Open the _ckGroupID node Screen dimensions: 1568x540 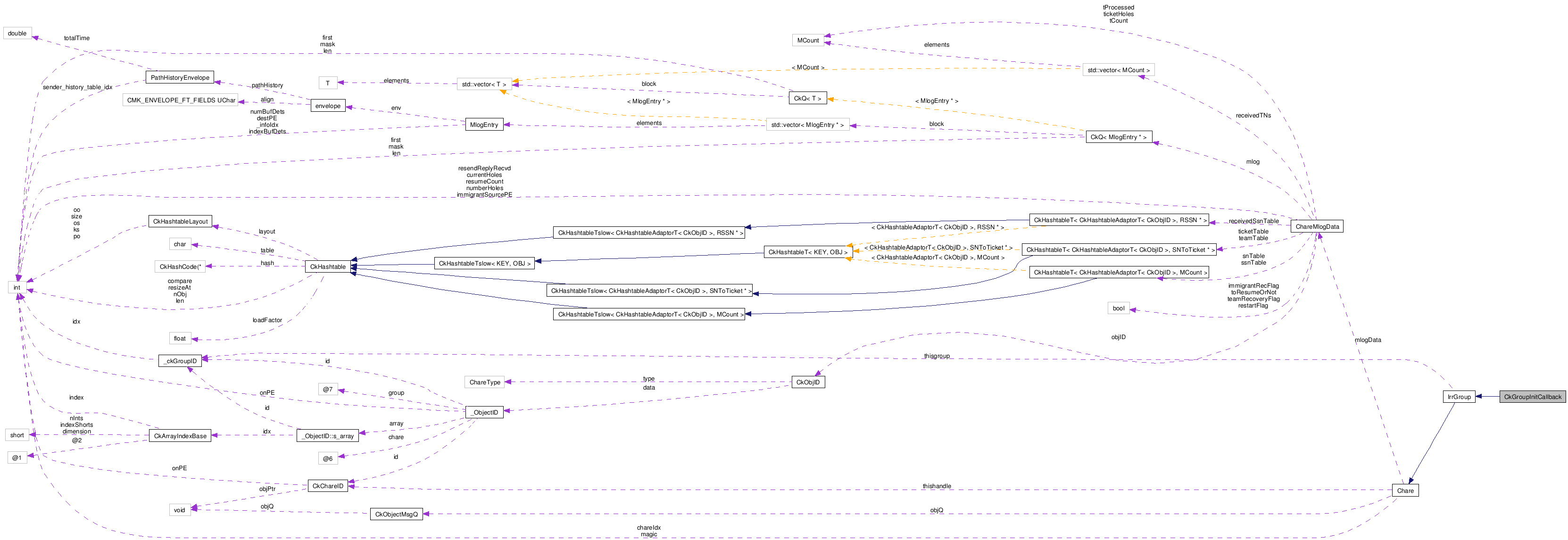point(180,361)
